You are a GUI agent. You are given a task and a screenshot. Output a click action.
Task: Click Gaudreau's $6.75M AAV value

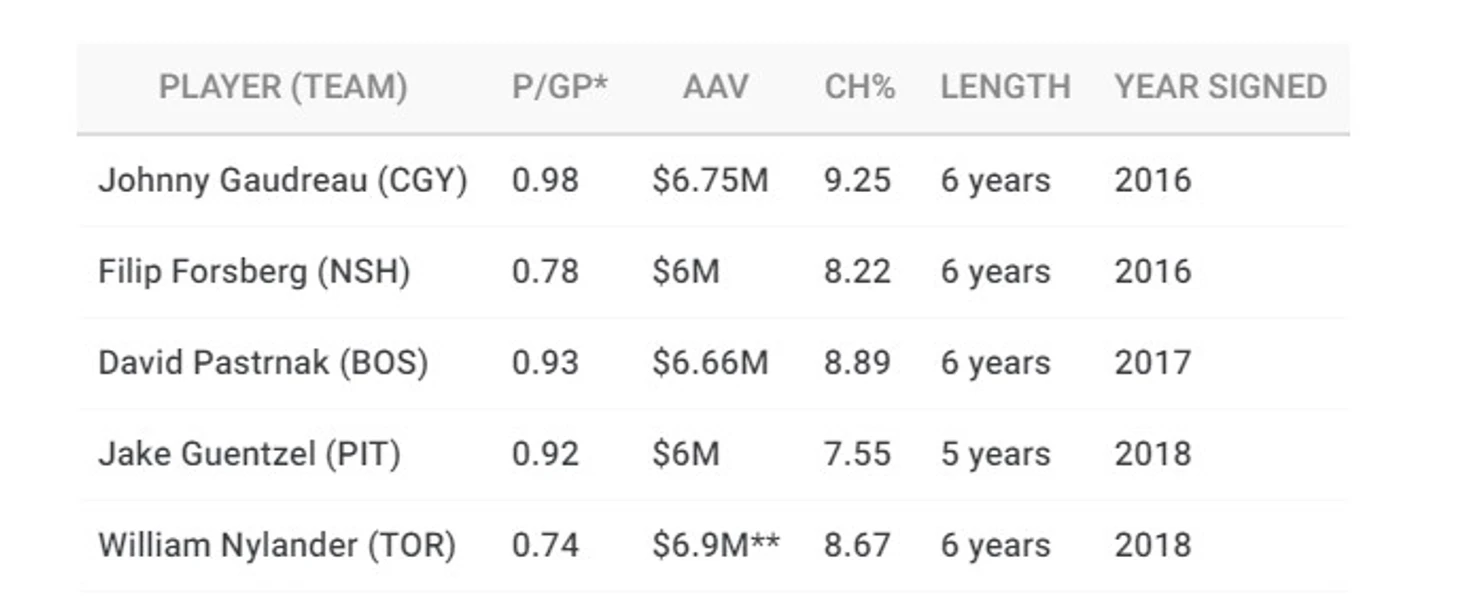point(710,181)
